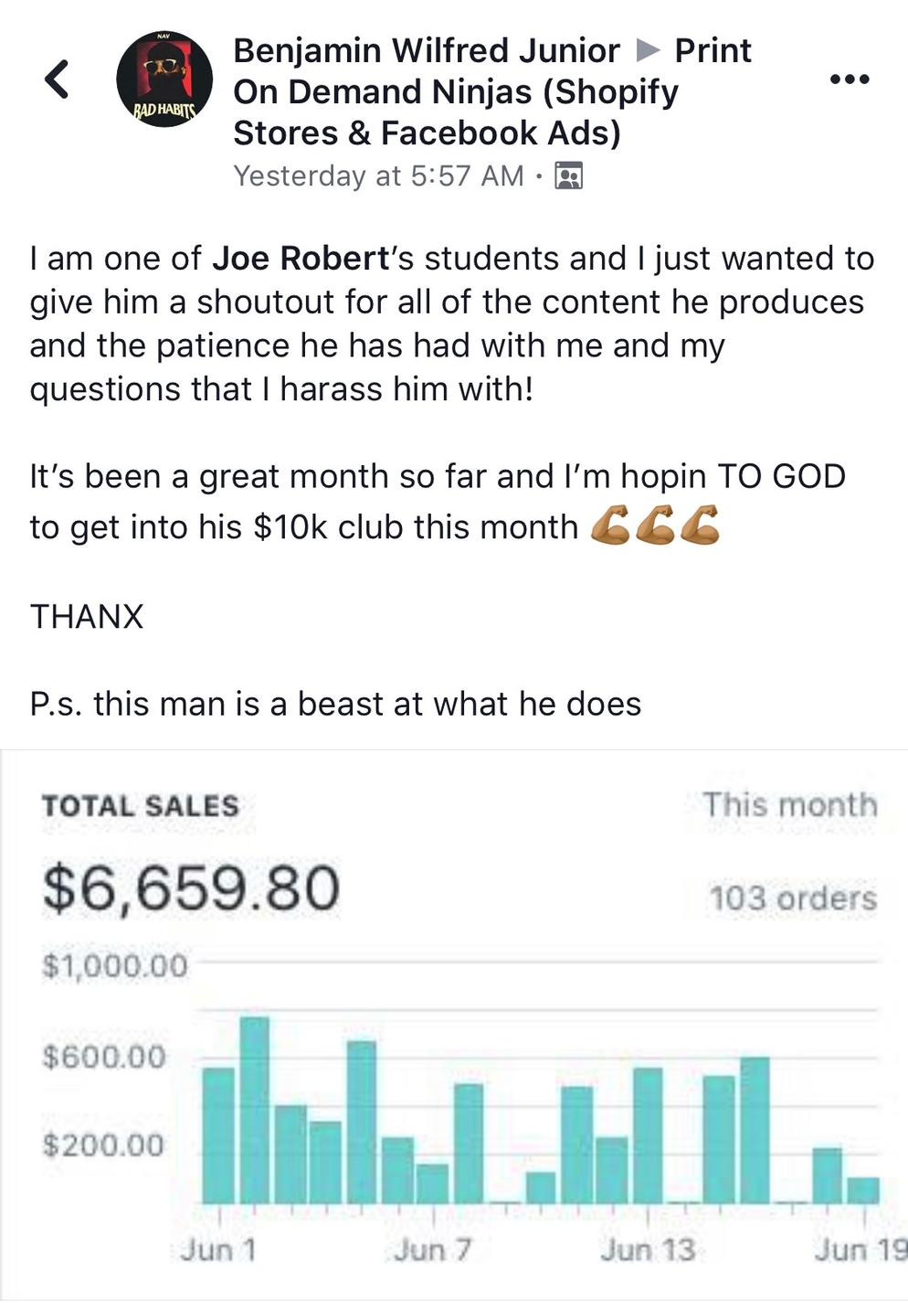Tap the arrow between author and group
Viewport: 908px width, 1316px height.
click(x=648, y=50)
